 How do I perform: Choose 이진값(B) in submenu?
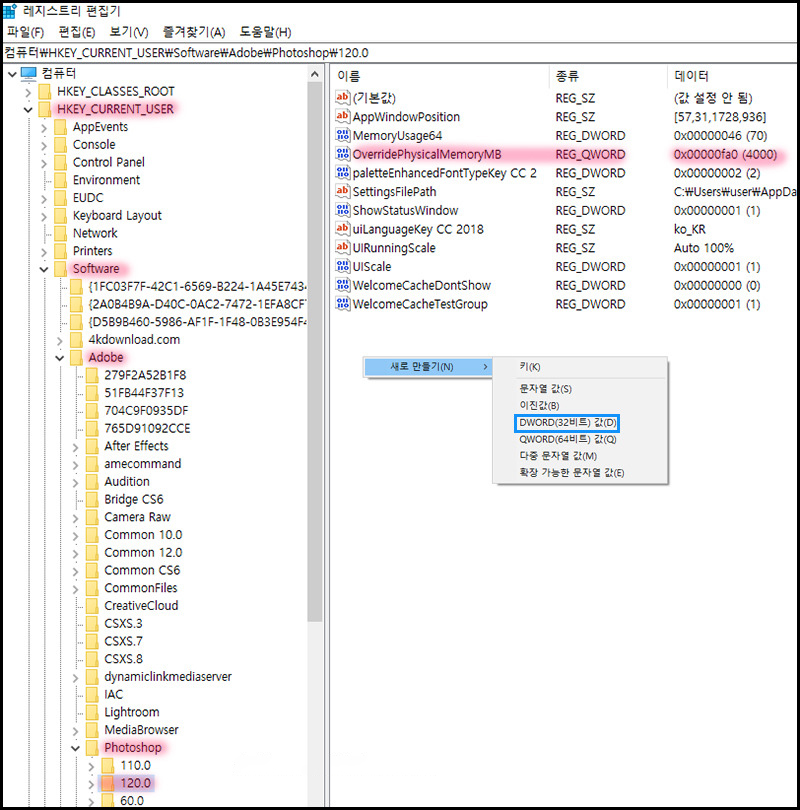click(x=539, y=406)
